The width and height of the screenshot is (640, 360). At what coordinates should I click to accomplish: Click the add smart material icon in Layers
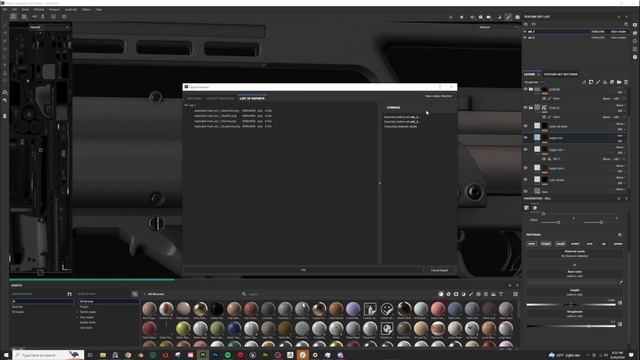pos(612,82)
